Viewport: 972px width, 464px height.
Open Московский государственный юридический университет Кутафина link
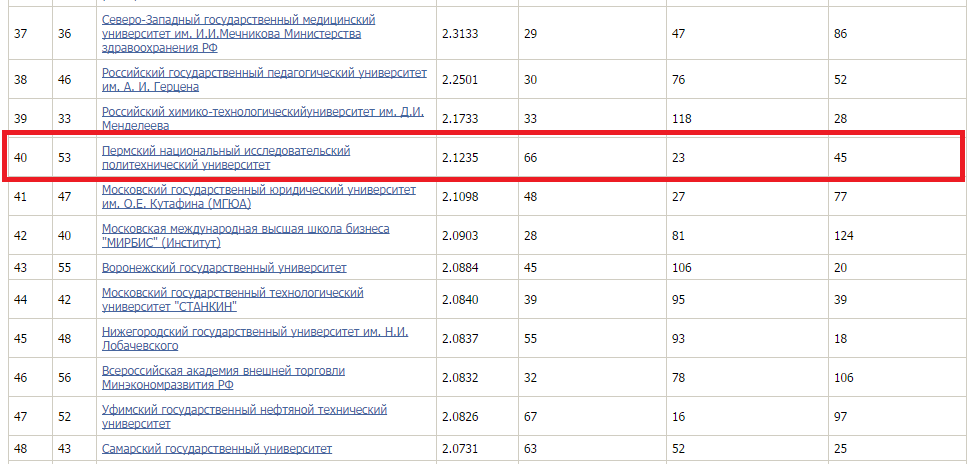coord(258,196)
